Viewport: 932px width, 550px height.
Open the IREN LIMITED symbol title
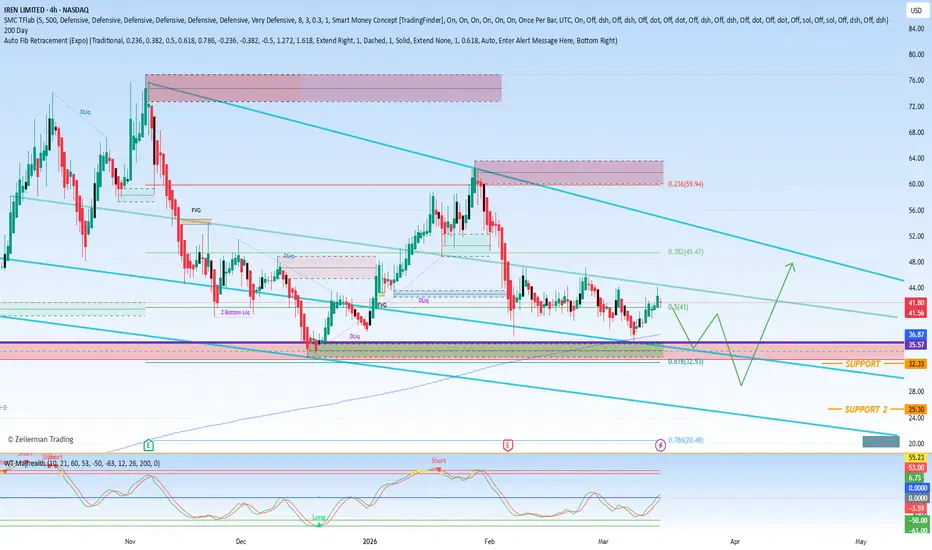tap(46, 10)
